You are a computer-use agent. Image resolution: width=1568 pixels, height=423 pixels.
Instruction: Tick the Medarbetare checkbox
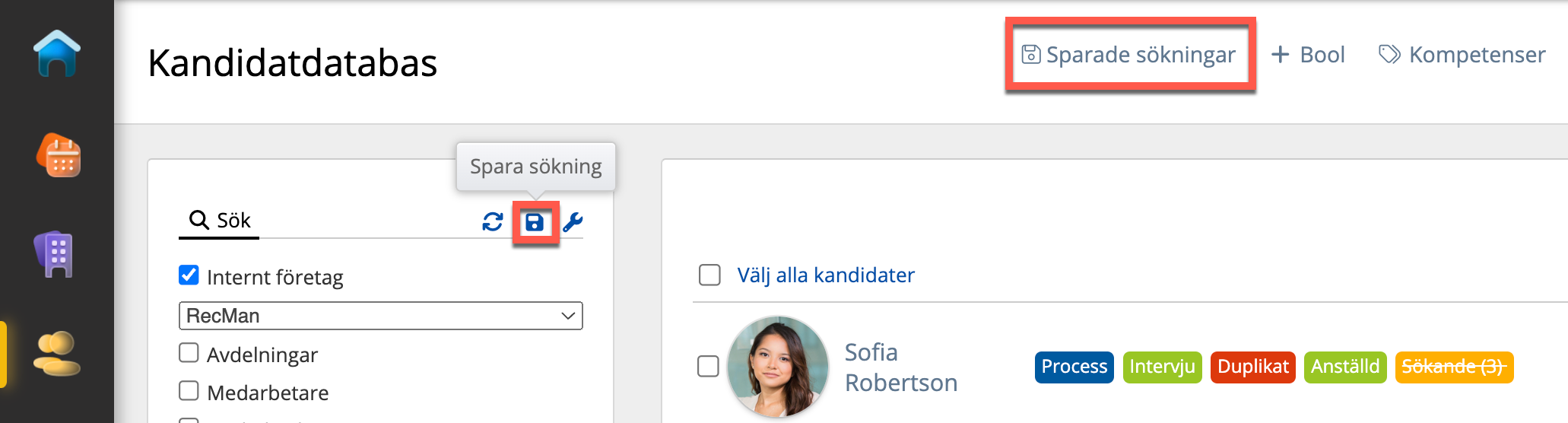click(x=189, y=391)
